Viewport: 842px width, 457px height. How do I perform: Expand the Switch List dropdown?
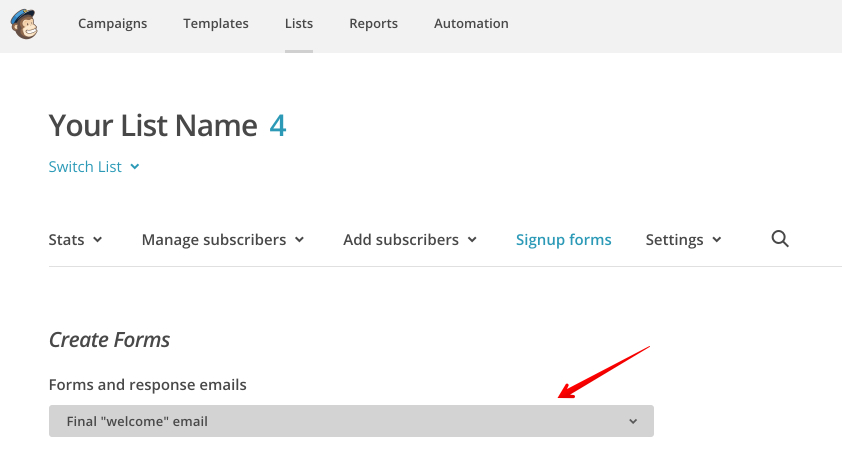(94, 166)
